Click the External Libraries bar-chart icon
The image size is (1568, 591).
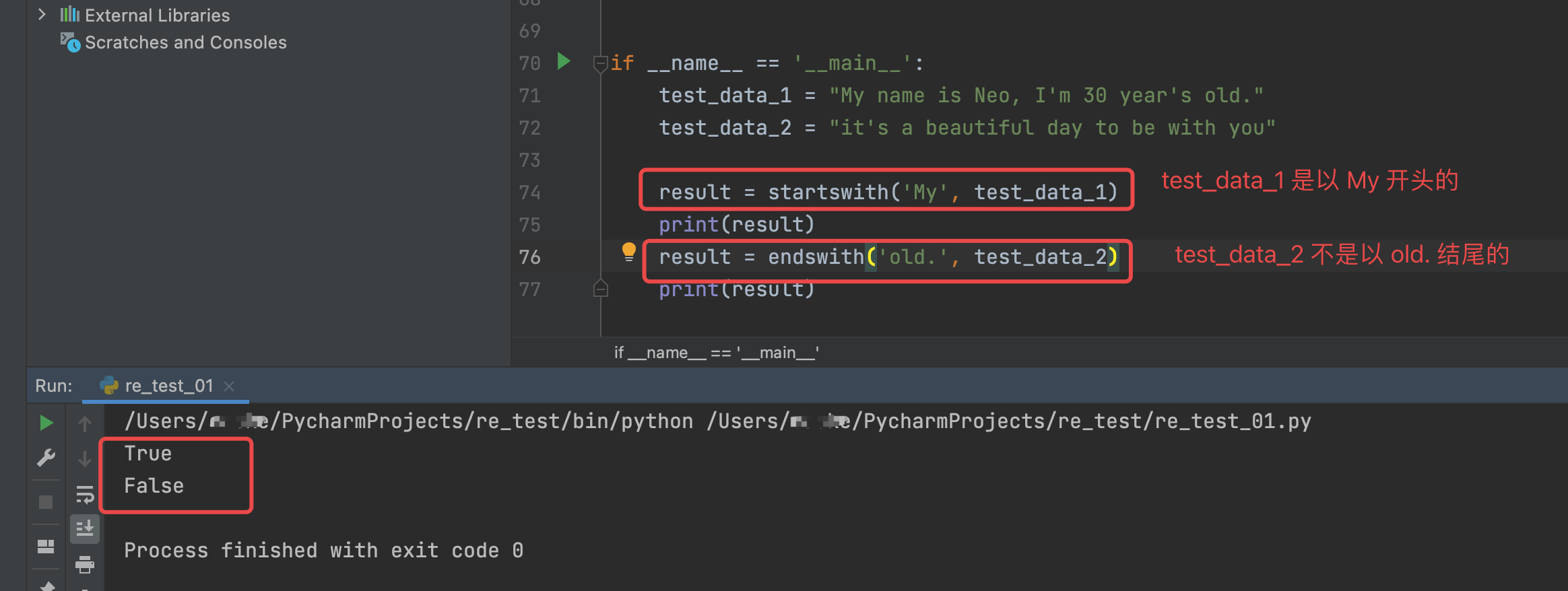coord(70,14)
